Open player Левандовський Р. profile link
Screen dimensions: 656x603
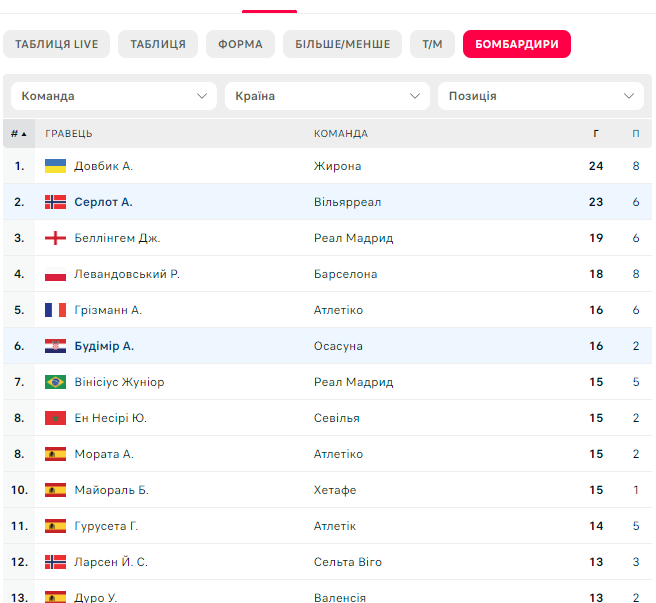click(127, 274)
